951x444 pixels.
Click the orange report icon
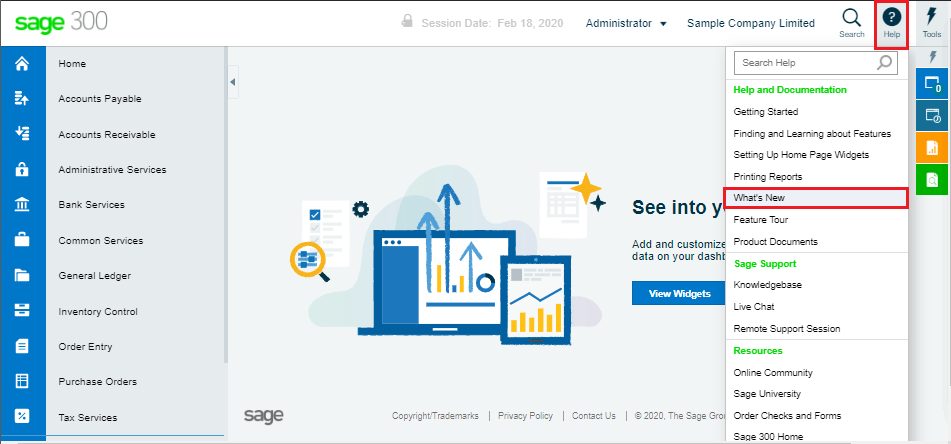point(932,147)
